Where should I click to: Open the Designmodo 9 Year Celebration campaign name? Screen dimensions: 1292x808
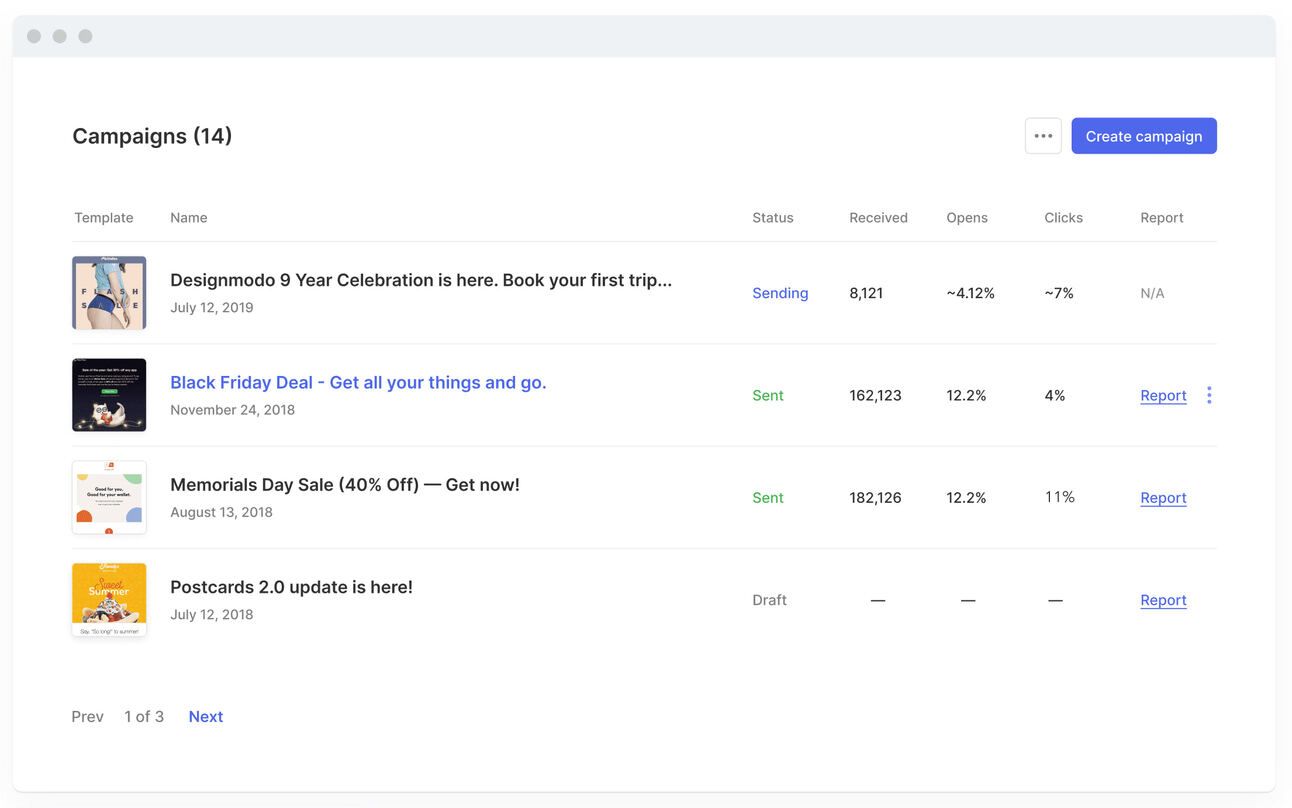(420, 280)
